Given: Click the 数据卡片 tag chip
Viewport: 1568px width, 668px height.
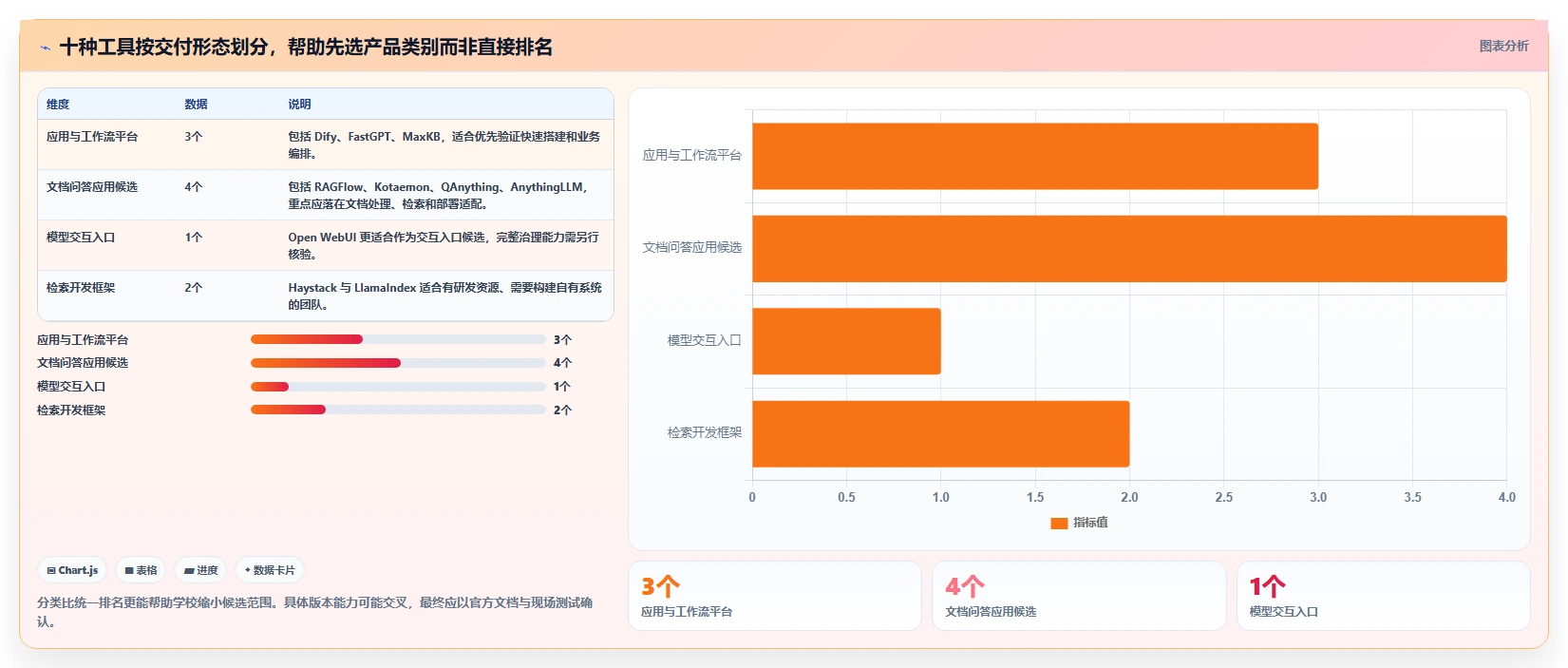Looking at the screenshot, I should [x=270, y=570].
